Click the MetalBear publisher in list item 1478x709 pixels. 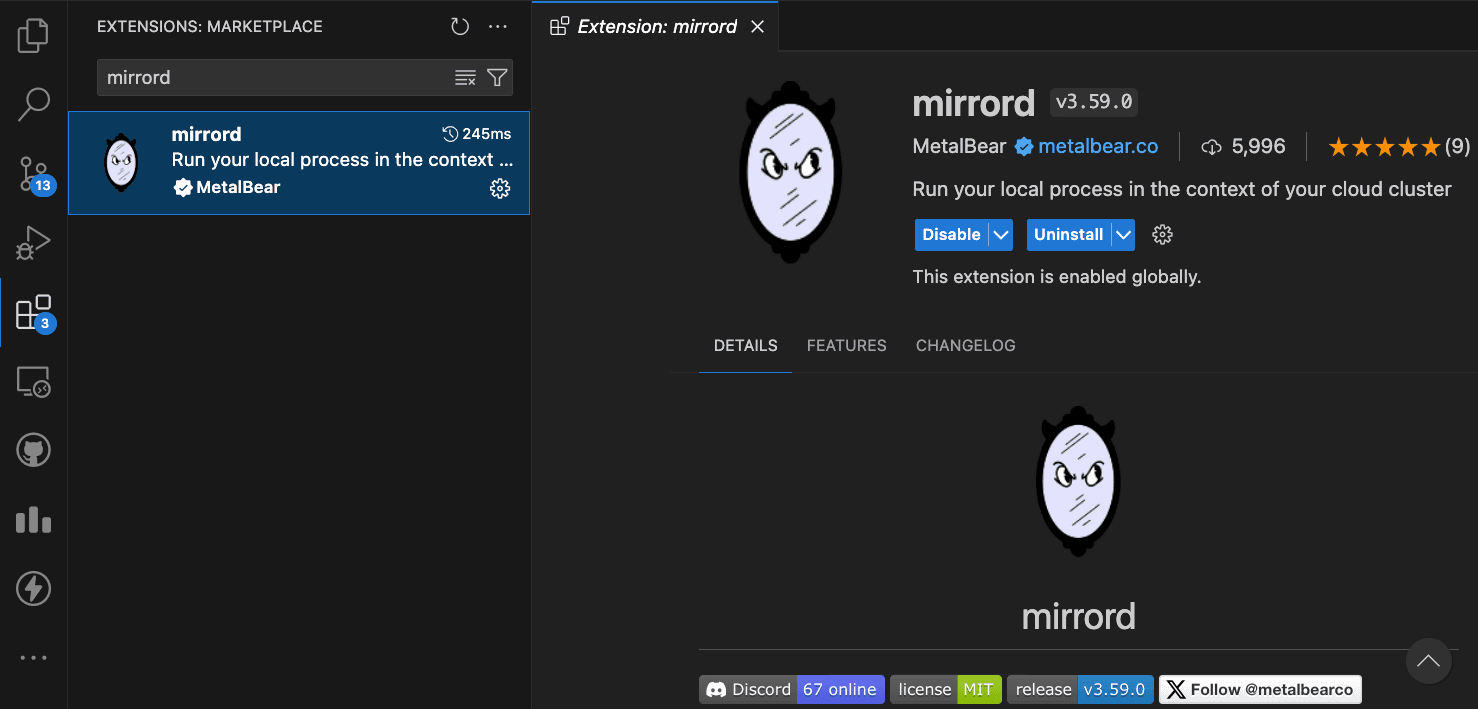(238, 187)
